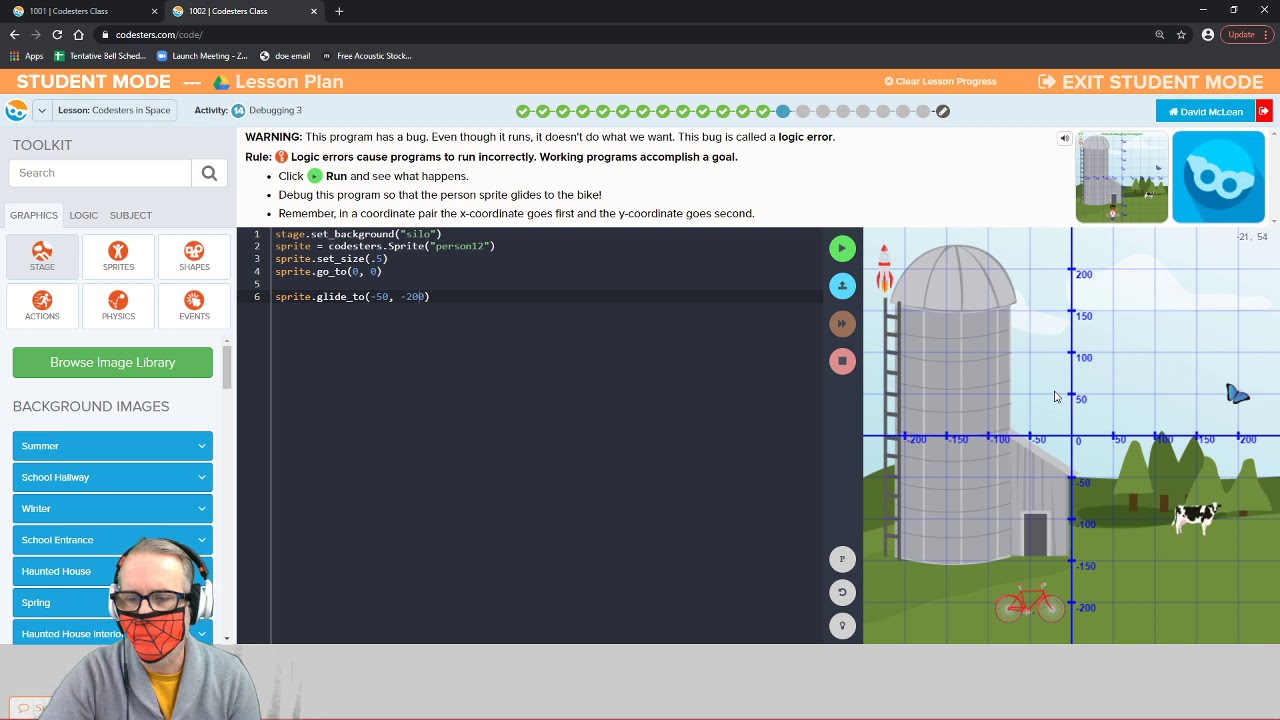Open the Events toolkit category
Viewport: 1280px width, 720px height.
tap(194, 304)
